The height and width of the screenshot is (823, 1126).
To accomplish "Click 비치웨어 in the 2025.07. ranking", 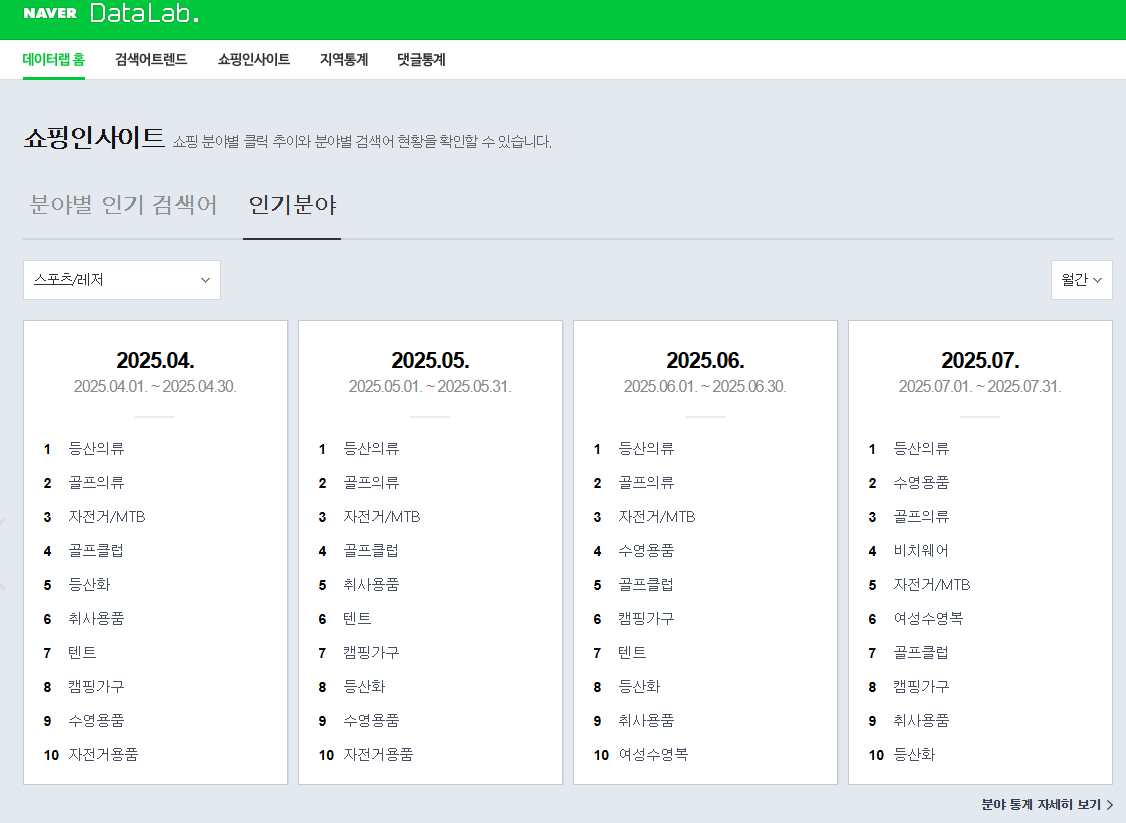I will click(921, 551).
